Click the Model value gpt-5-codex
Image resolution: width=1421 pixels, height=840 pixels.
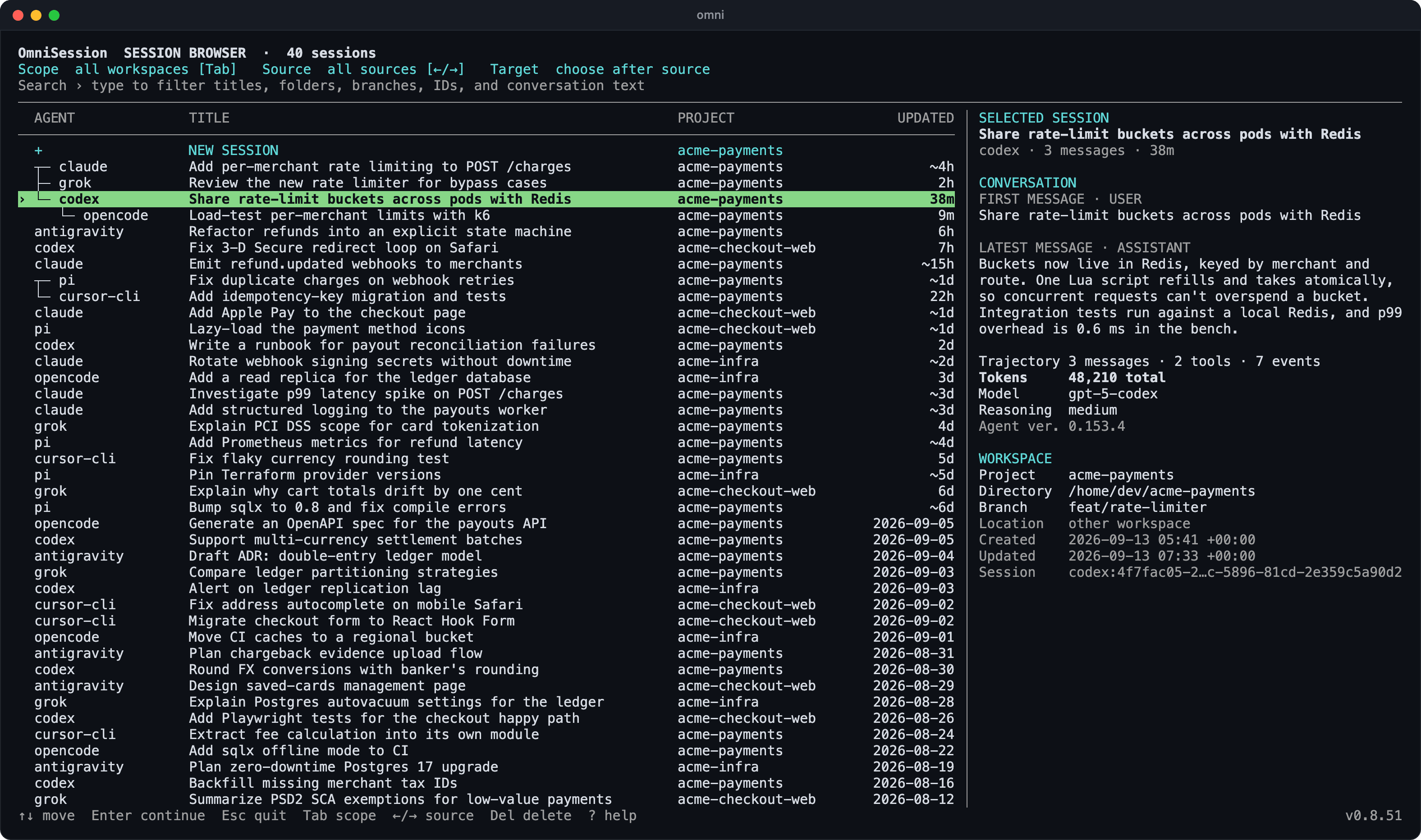(1113, 394)
